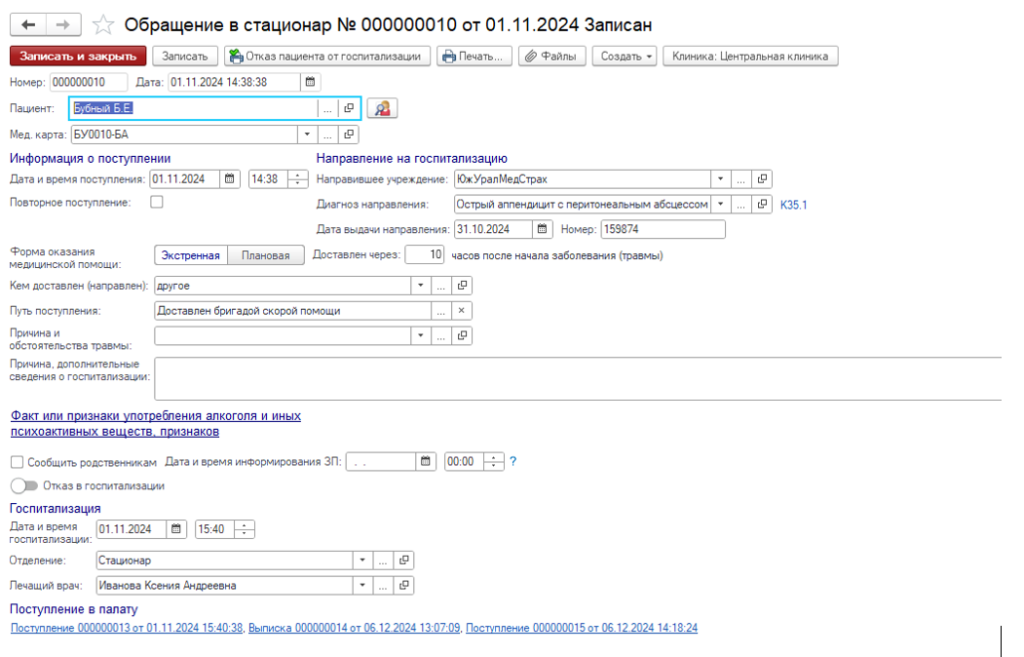Open calendar for relatives informing date

coord(426,462)
